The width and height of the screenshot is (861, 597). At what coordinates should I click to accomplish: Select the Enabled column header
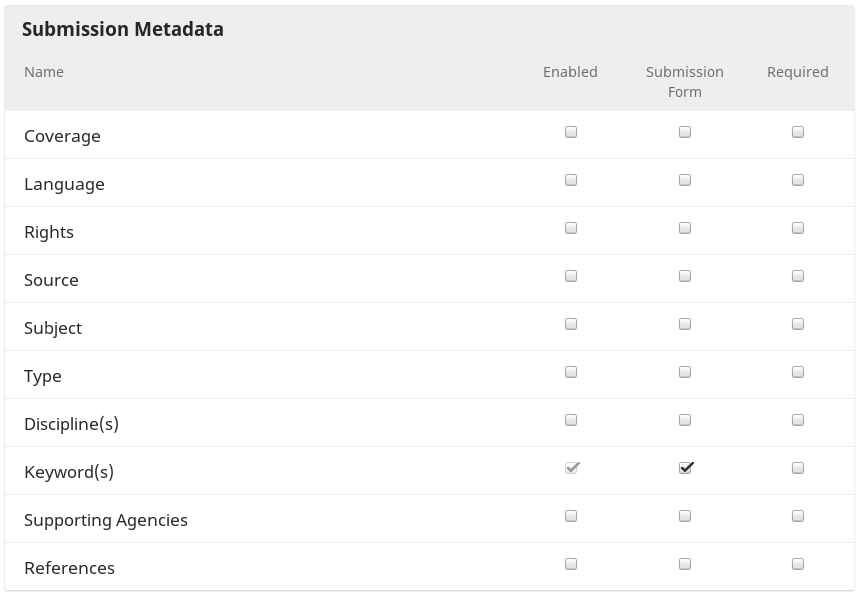pos(570,72)
